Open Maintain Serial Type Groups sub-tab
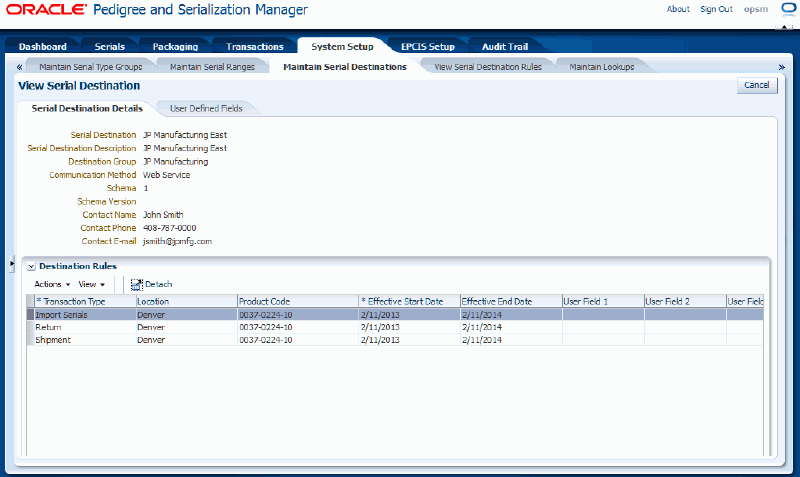This screenshot has height=477, width=800. tap(91, 67)
